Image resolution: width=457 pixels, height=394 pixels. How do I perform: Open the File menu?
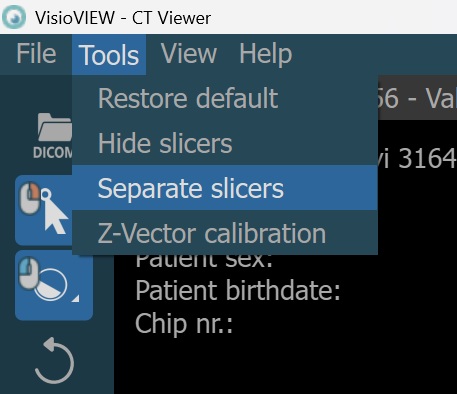[x=36, y=54]
